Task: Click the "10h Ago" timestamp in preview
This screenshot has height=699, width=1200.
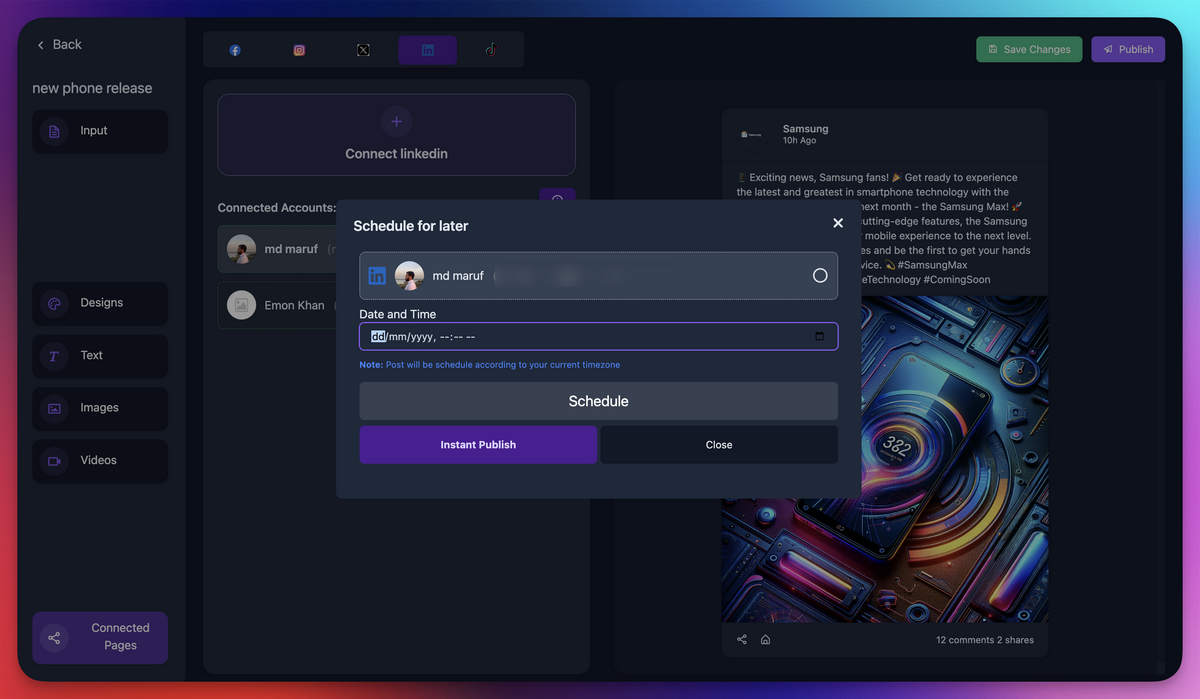Action: [800, 142]
